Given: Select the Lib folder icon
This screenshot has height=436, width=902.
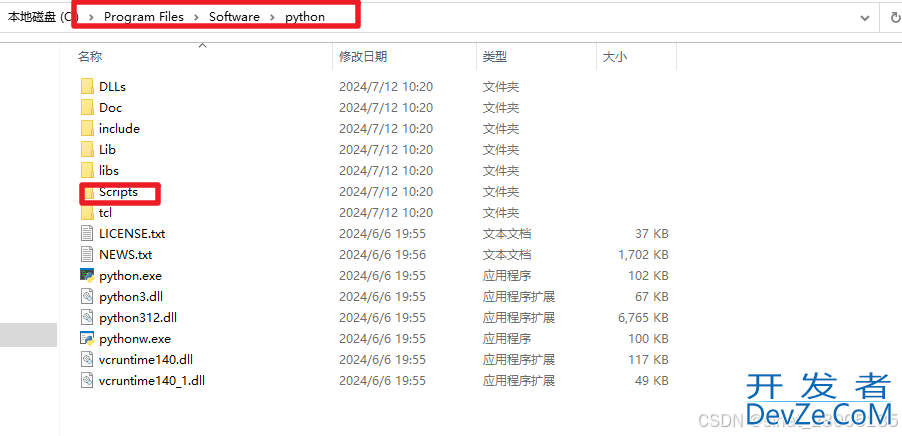Looking at the screenshot, I should click(87, 150).
